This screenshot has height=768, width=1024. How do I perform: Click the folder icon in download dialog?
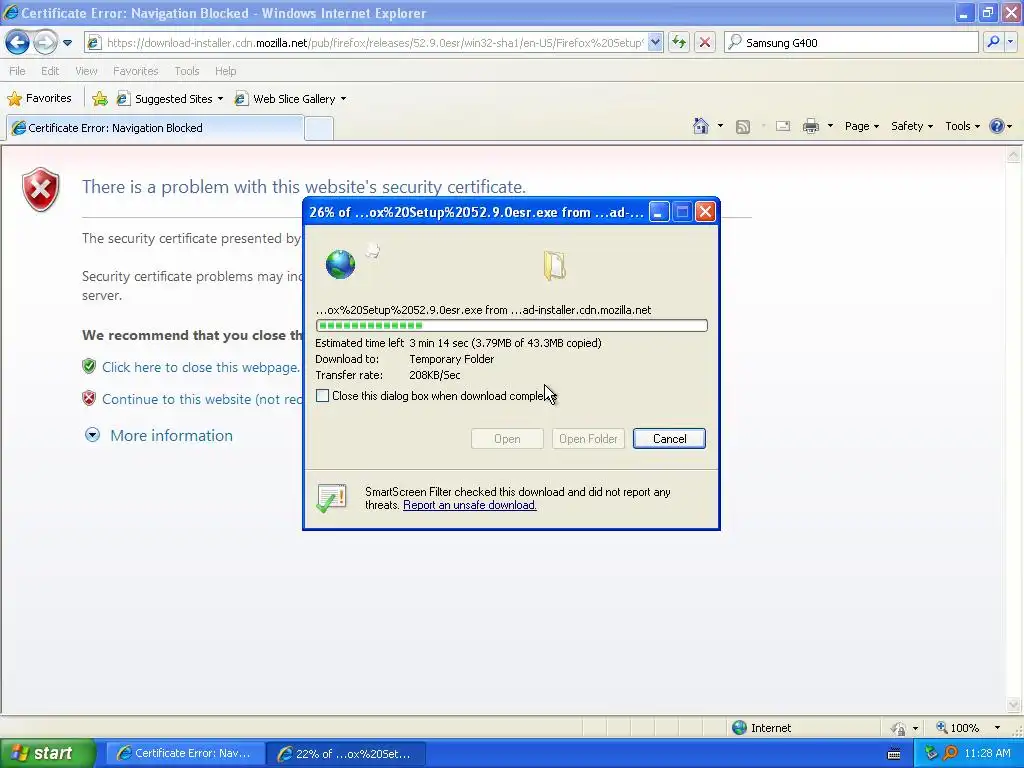coord(554,266)
